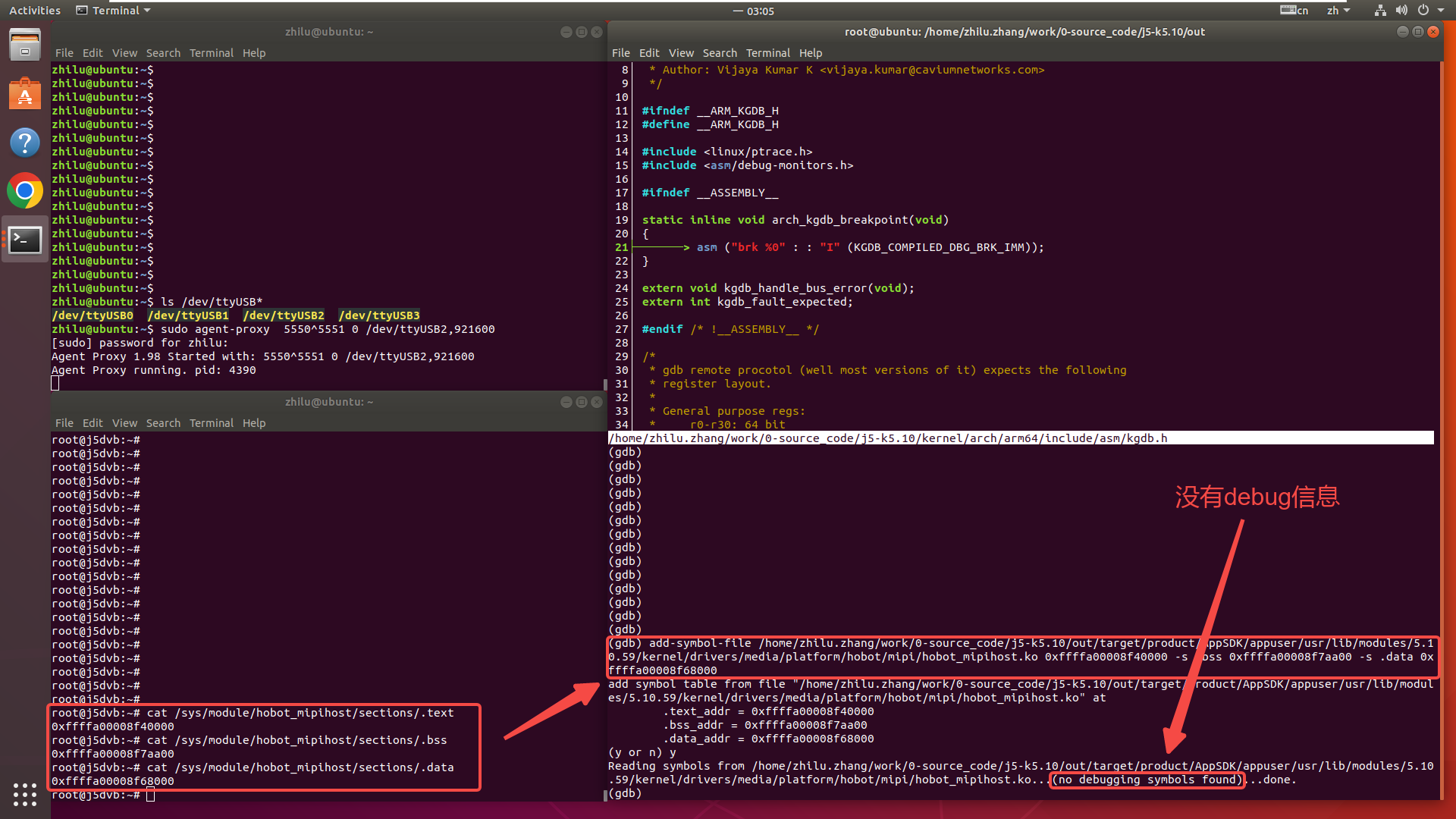The image size is (1456, 819).
Task: Click the .text address 0xffffa00008f40000 in j5dvb terminal
Action: pyautogui.click(x=113, y=726)
